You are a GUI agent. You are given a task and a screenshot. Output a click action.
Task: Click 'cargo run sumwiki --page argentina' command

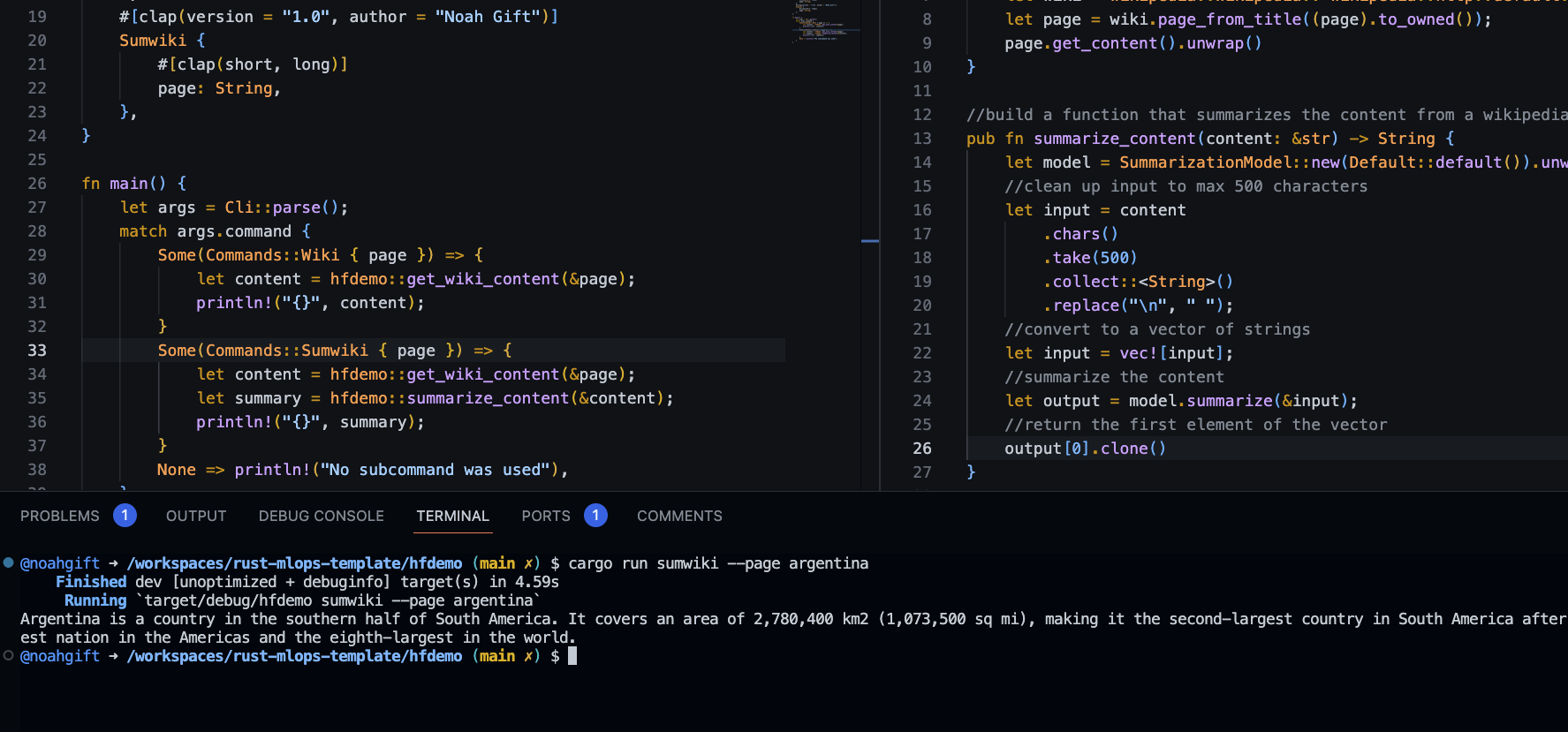coord(718,562)
